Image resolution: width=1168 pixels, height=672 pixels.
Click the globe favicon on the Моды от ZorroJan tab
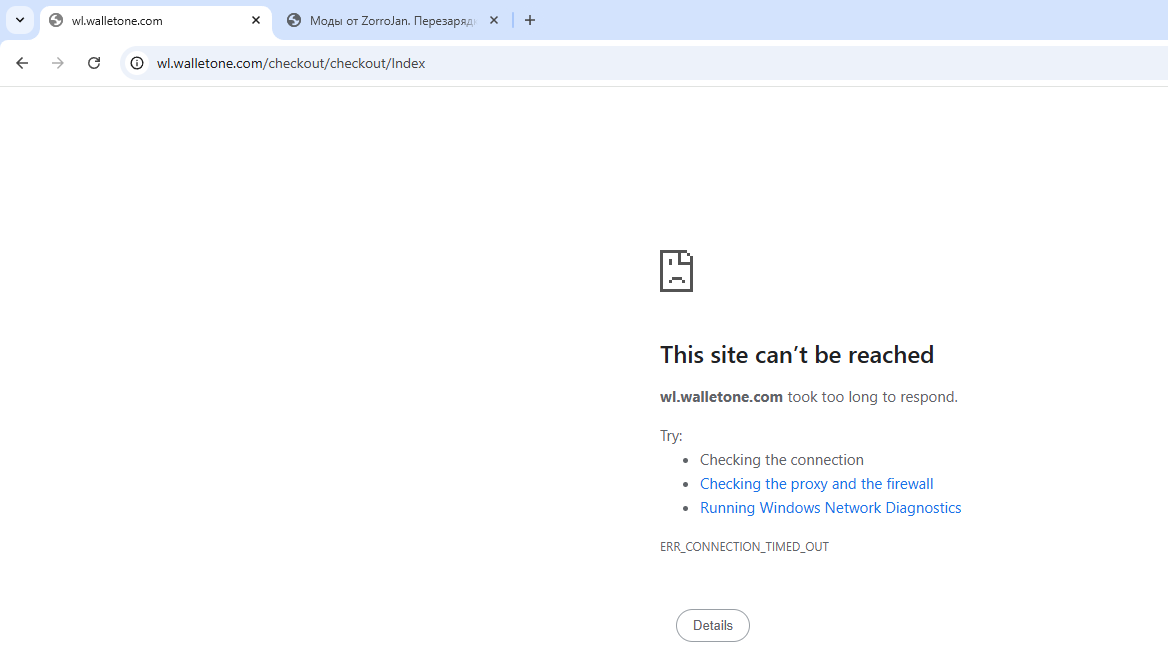click(x=294, y=20)
